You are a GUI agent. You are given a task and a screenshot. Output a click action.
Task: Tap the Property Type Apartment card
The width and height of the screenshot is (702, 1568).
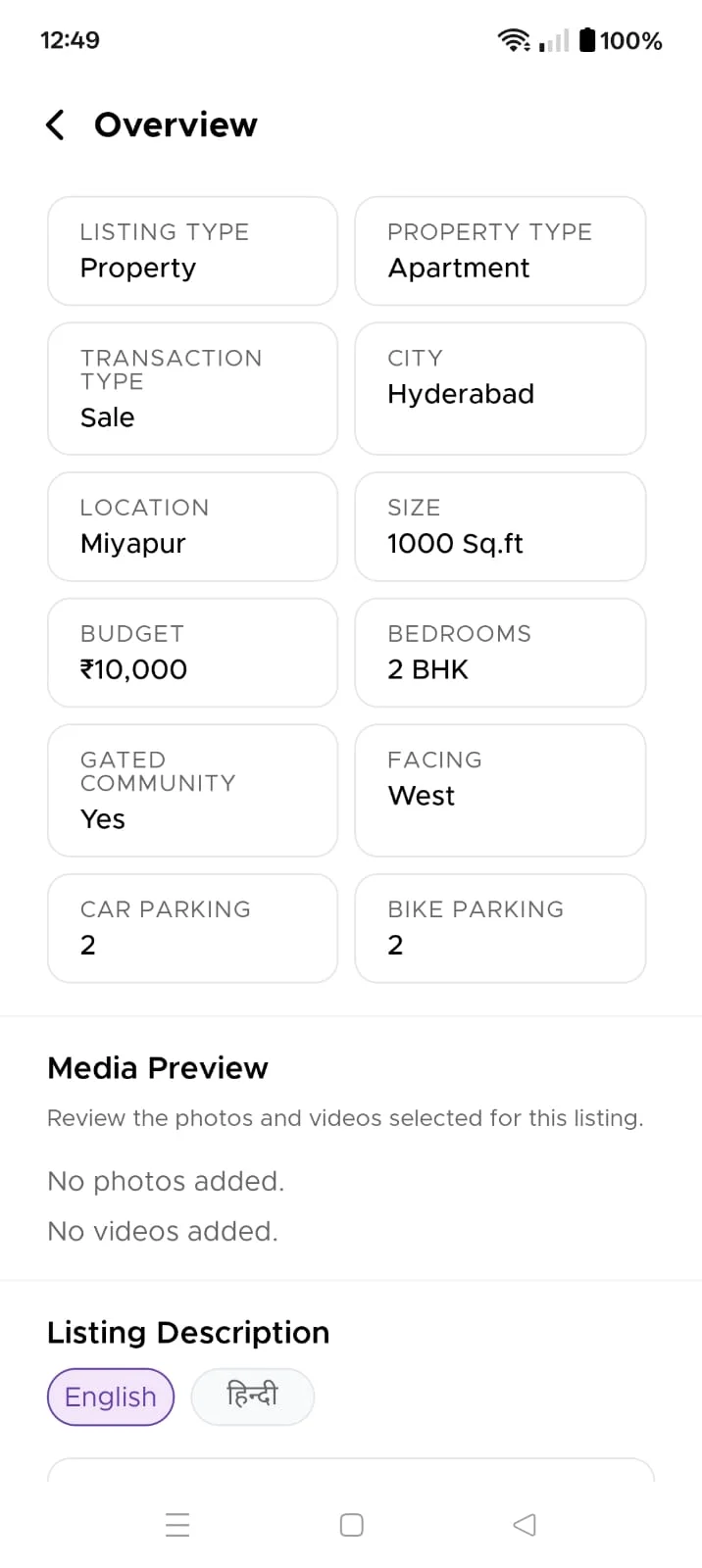coord(500,251)
